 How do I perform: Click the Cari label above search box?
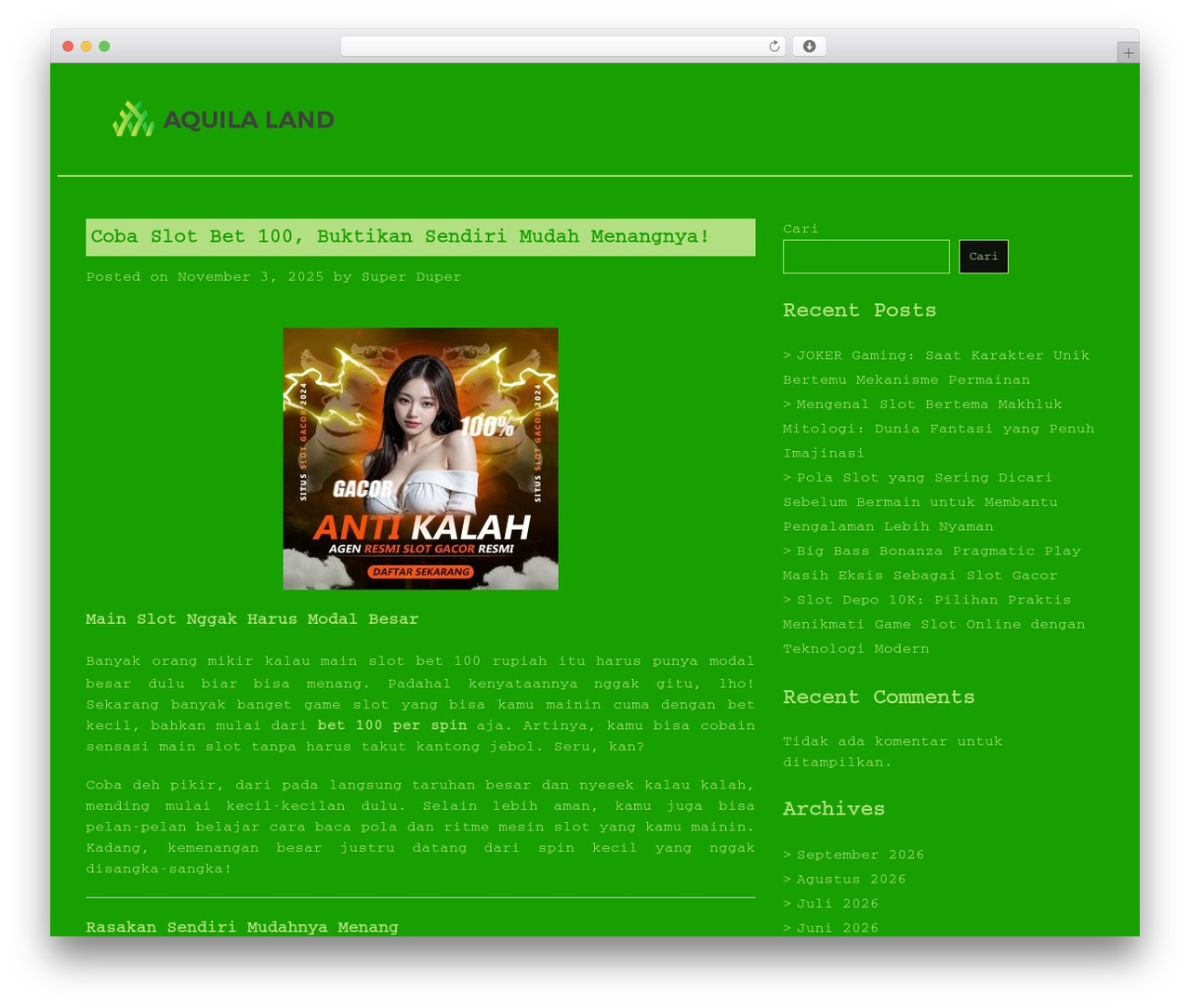800,229
